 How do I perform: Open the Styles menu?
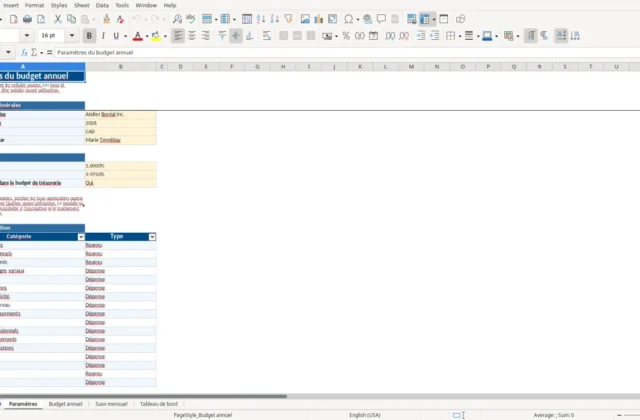pyautogui.click(x=59, y=5)
